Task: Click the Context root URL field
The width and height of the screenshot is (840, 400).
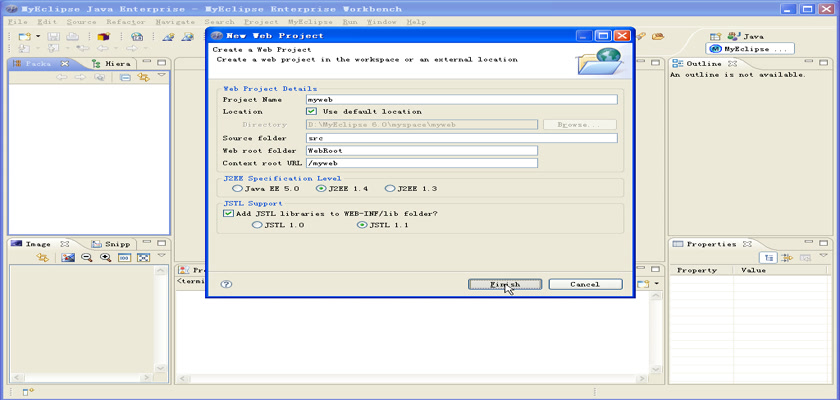Action: pyautogui.click(x=422, y=163)
